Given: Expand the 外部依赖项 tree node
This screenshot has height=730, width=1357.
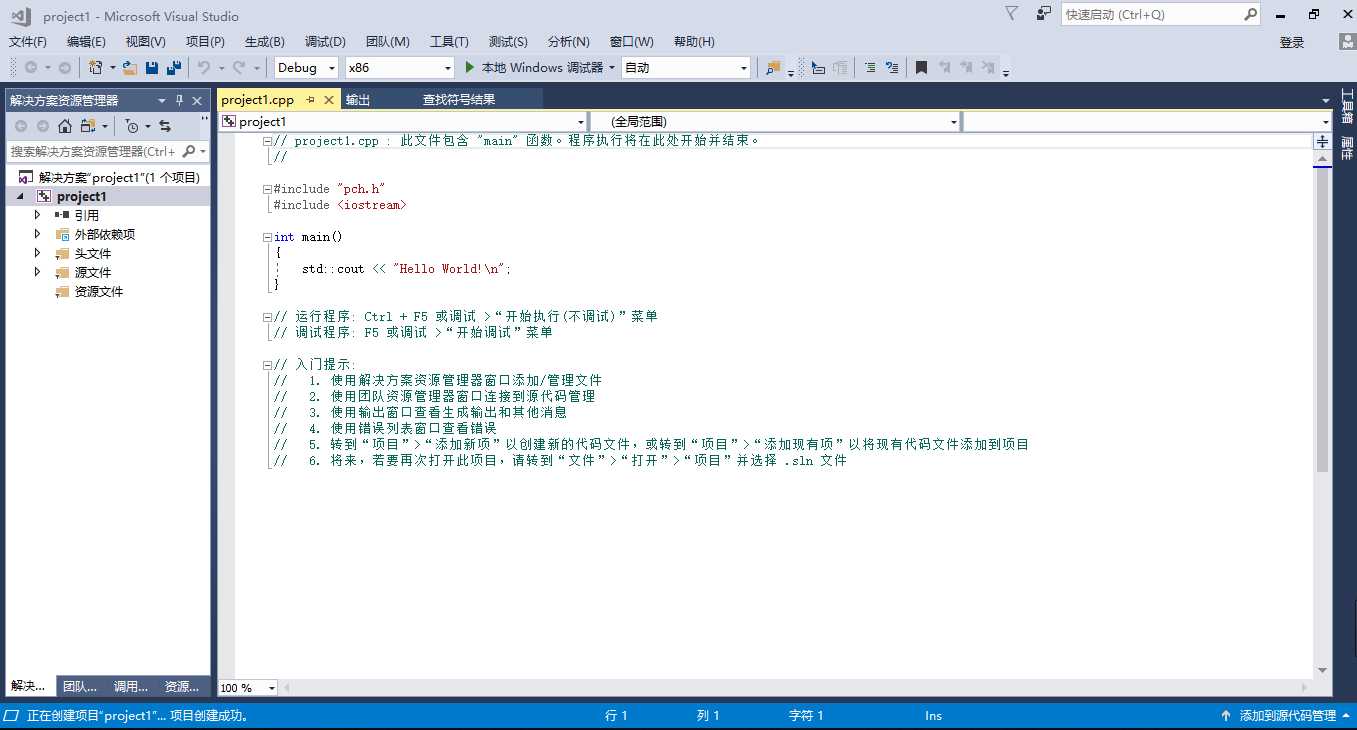Looking at the screenshot, I should coord(38,234).
